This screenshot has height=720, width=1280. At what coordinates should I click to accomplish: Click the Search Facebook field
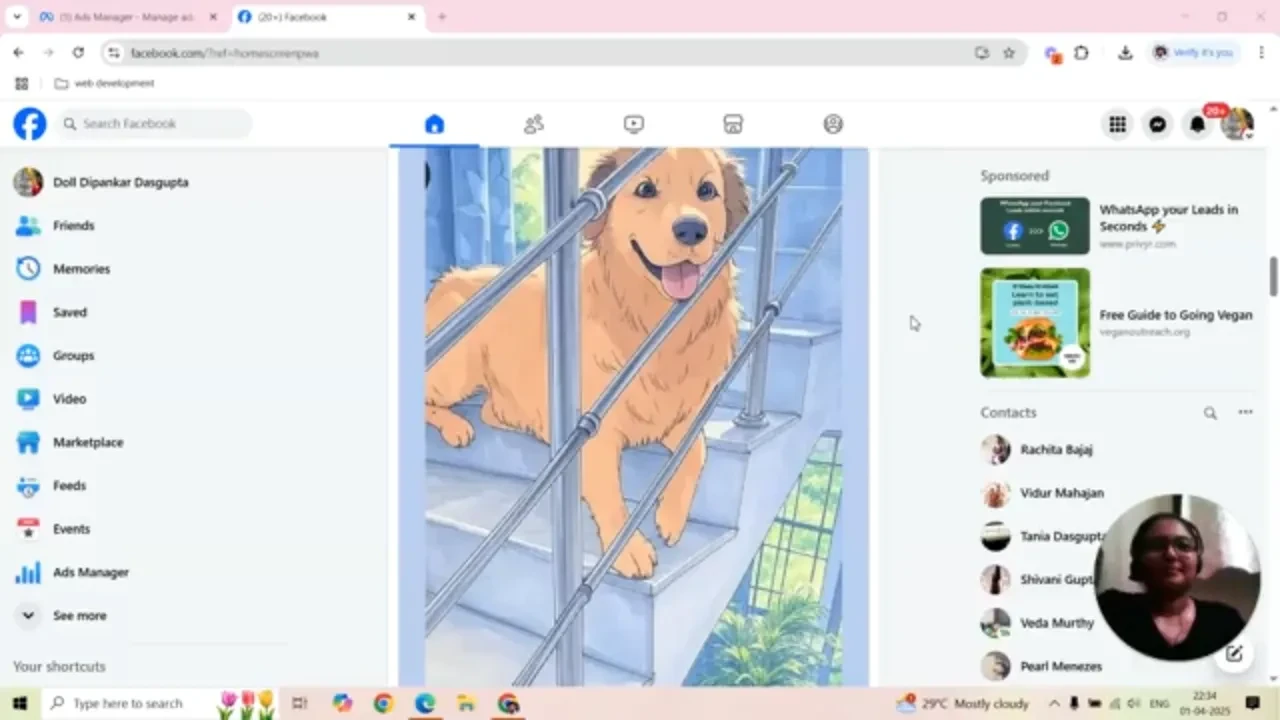153,124
